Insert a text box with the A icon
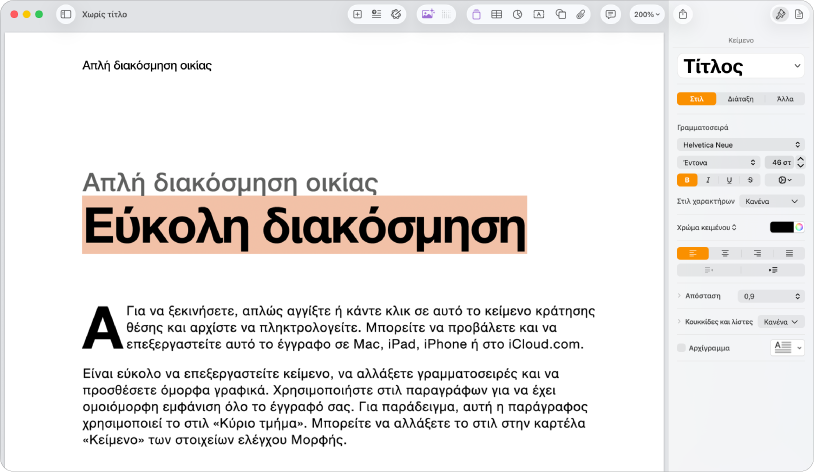This screenshot has height=473, width=814. click(x=539, y=15)
